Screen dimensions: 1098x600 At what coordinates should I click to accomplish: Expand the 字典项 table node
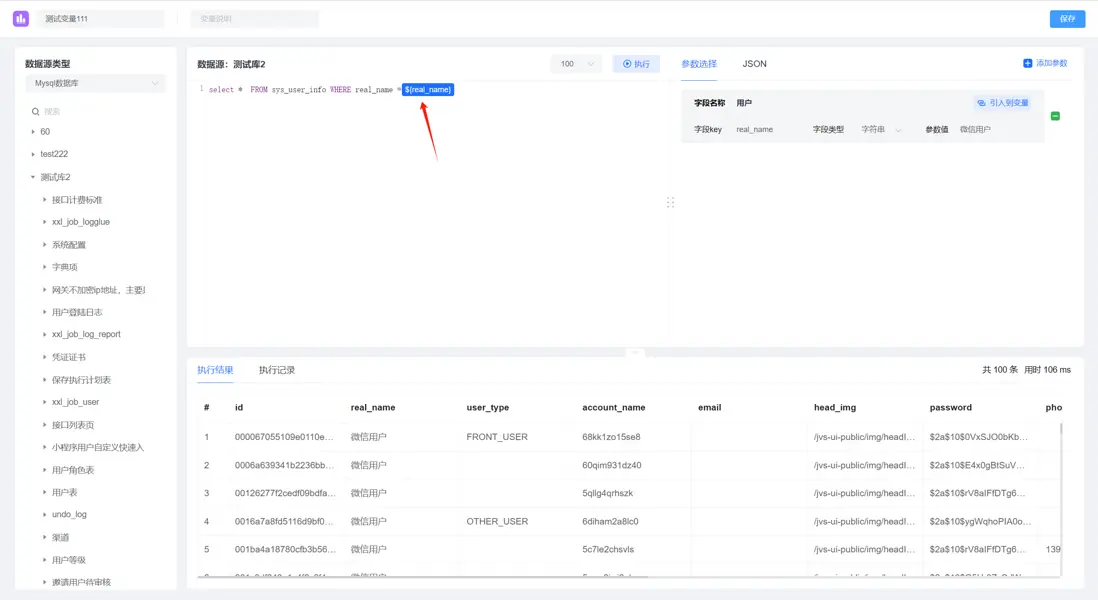45,267
